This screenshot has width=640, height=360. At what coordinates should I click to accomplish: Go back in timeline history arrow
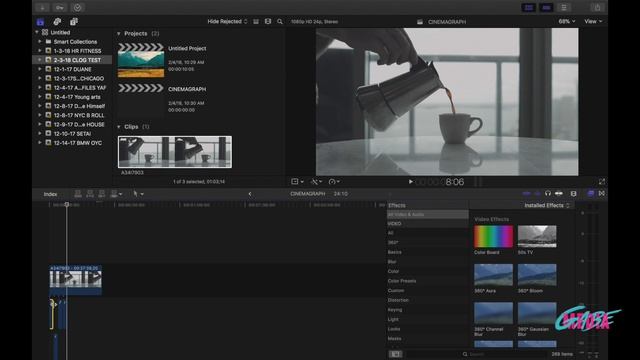250,194
